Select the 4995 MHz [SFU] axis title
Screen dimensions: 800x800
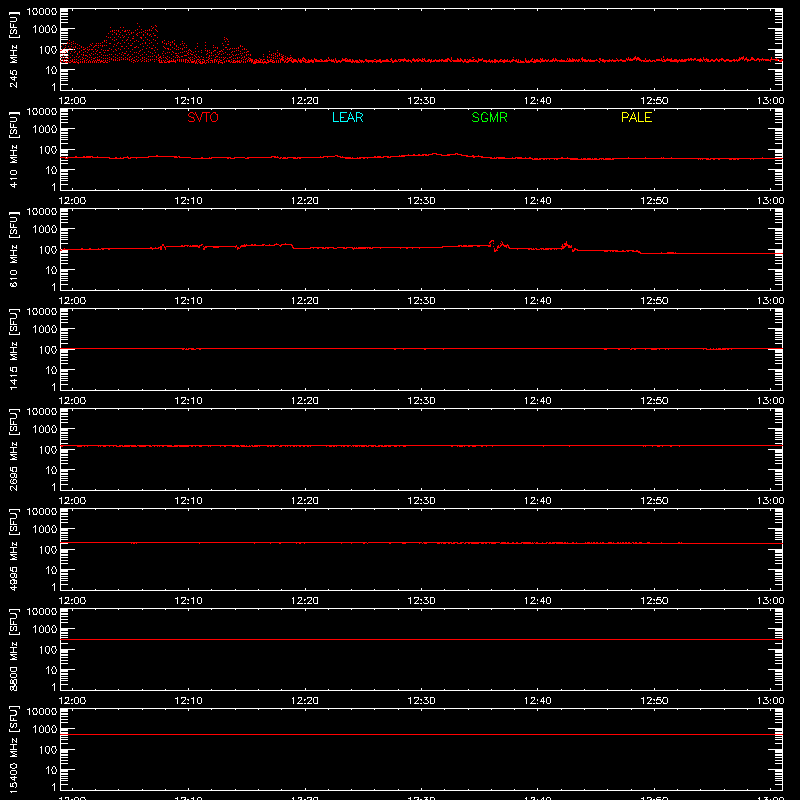(13, 549)
